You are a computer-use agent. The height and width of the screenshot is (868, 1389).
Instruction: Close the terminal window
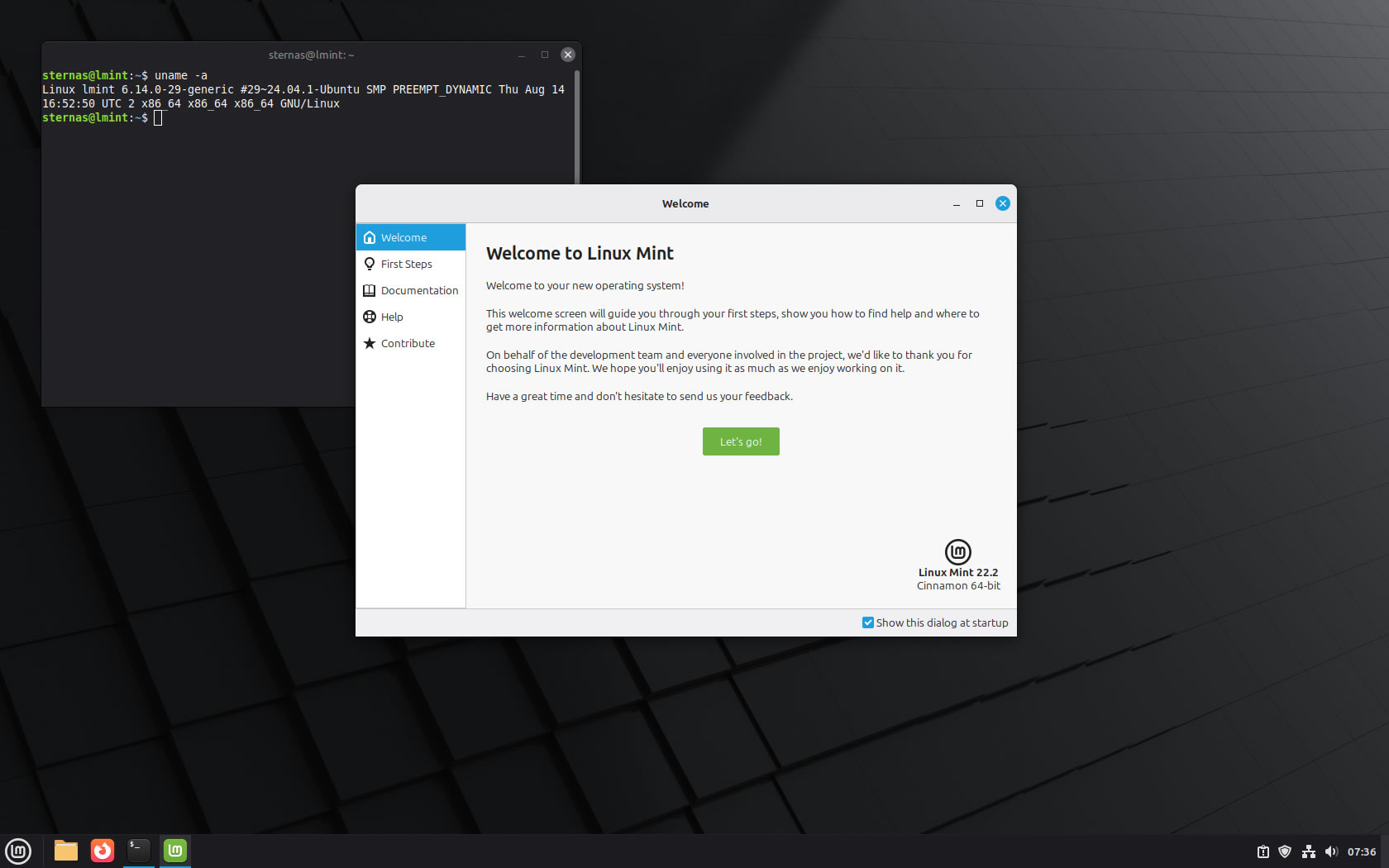[568, 55]
